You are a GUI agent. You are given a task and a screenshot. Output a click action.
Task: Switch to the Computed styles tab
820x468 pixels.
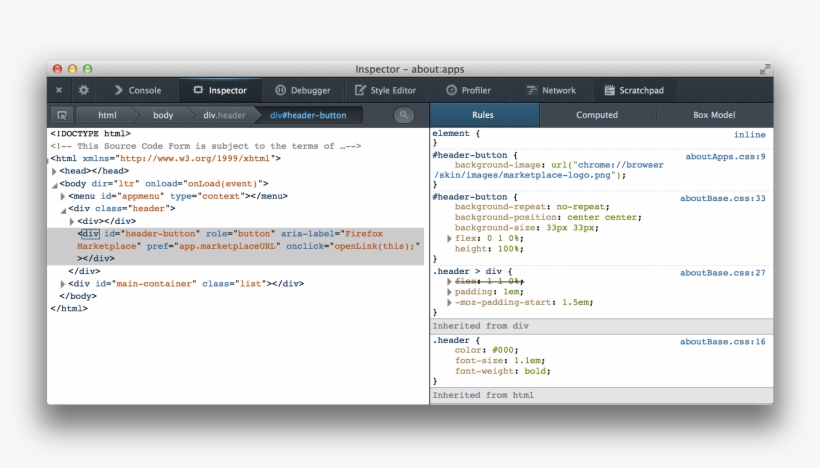pos(596,115)
